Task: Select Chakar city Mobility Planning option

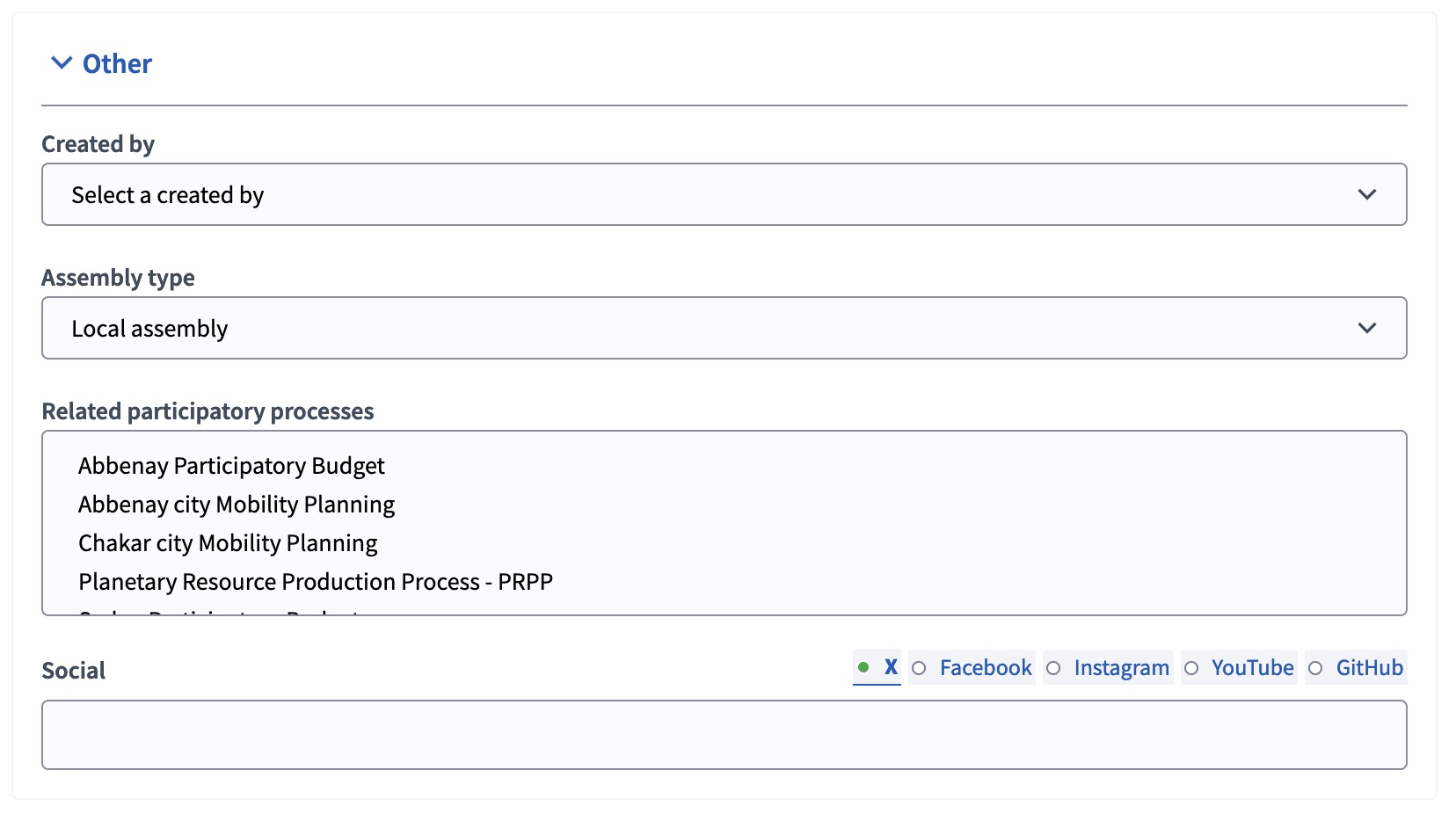Action: coord(228,543)
